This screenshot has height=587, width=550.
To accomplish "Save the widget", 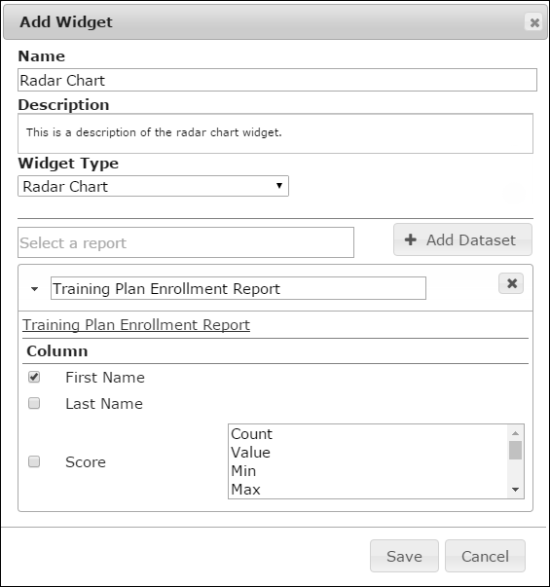I will (404, 556).
